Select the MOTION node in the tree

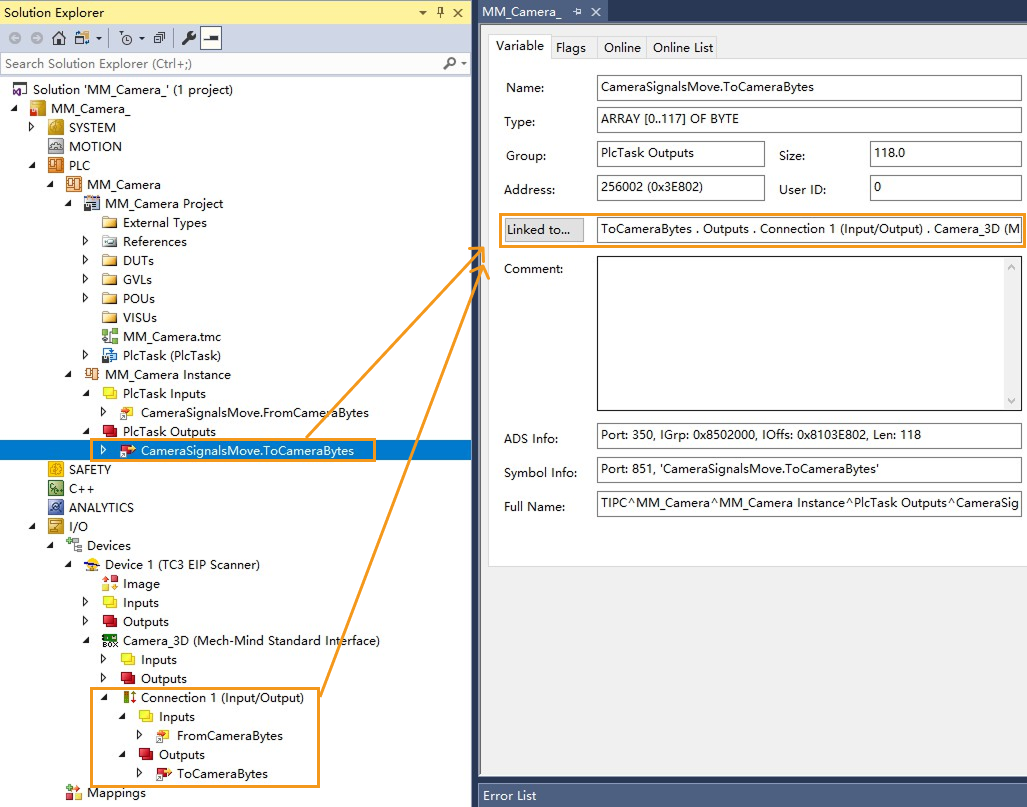click(94, 146)
